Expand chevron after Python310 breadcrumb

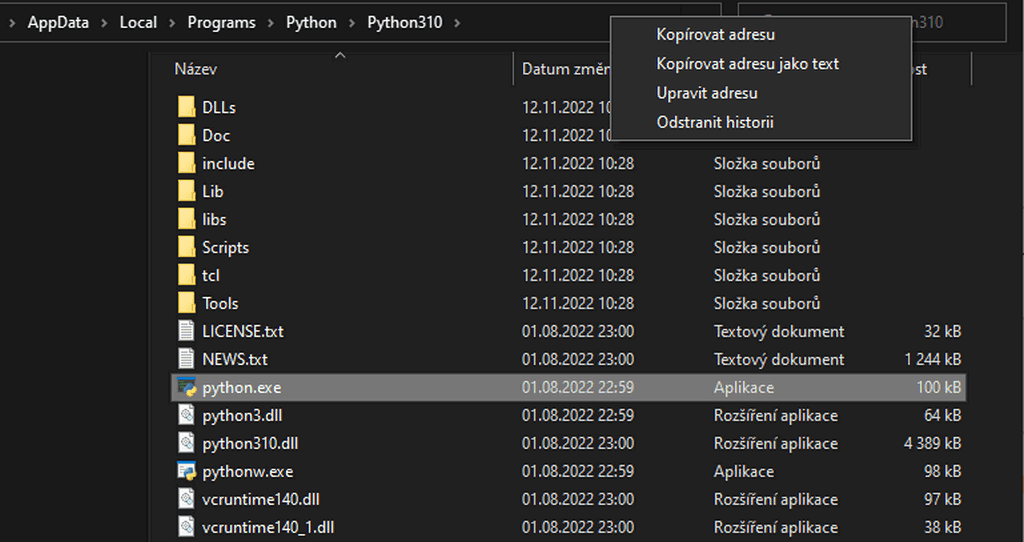457,23
